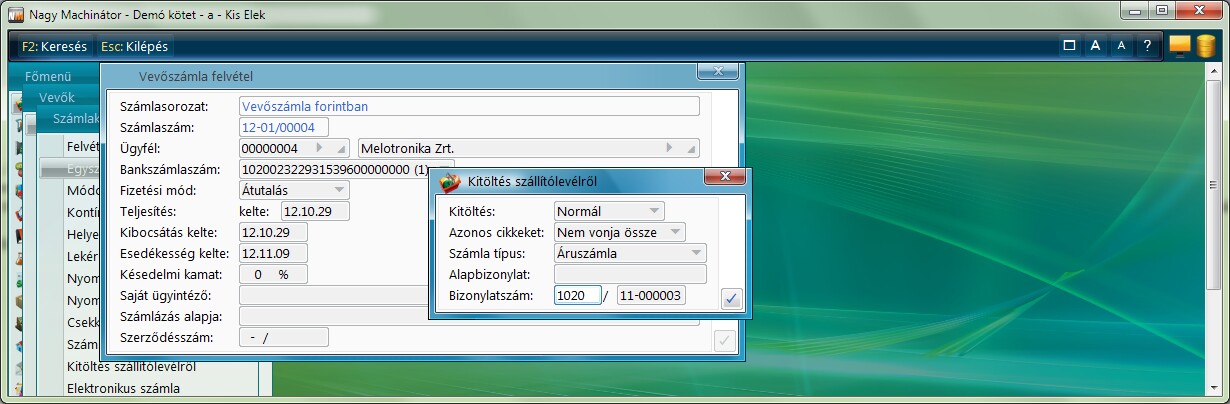1230x404 pixels.
Task: Click the Esc: Kilépés exit button
Action: click(x=136, y=46)
